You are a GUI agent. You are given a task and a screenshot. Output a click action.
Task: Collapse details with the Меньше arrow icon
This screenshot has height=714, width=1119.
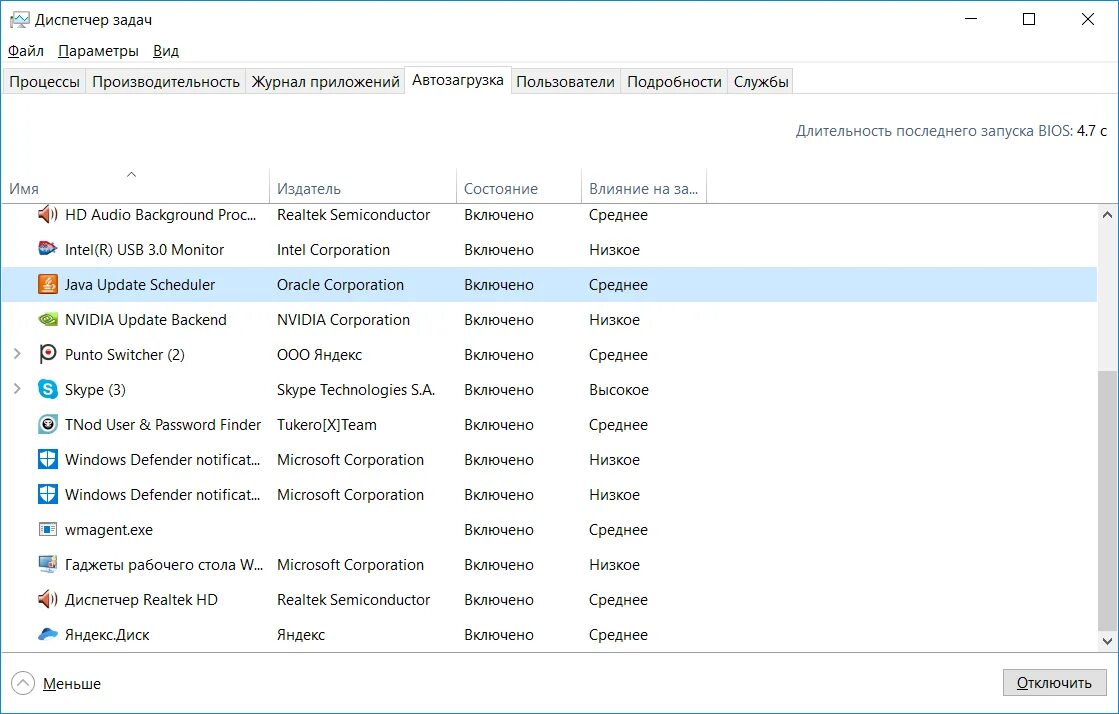(x=23, y=683)
